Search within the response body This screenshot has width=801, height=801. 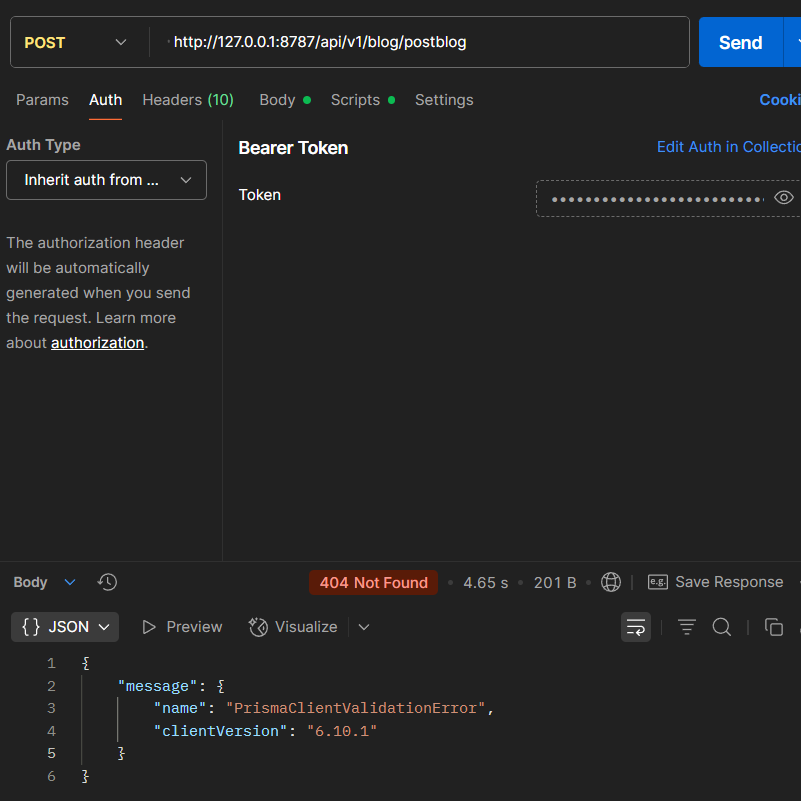(x=722, y=627)
